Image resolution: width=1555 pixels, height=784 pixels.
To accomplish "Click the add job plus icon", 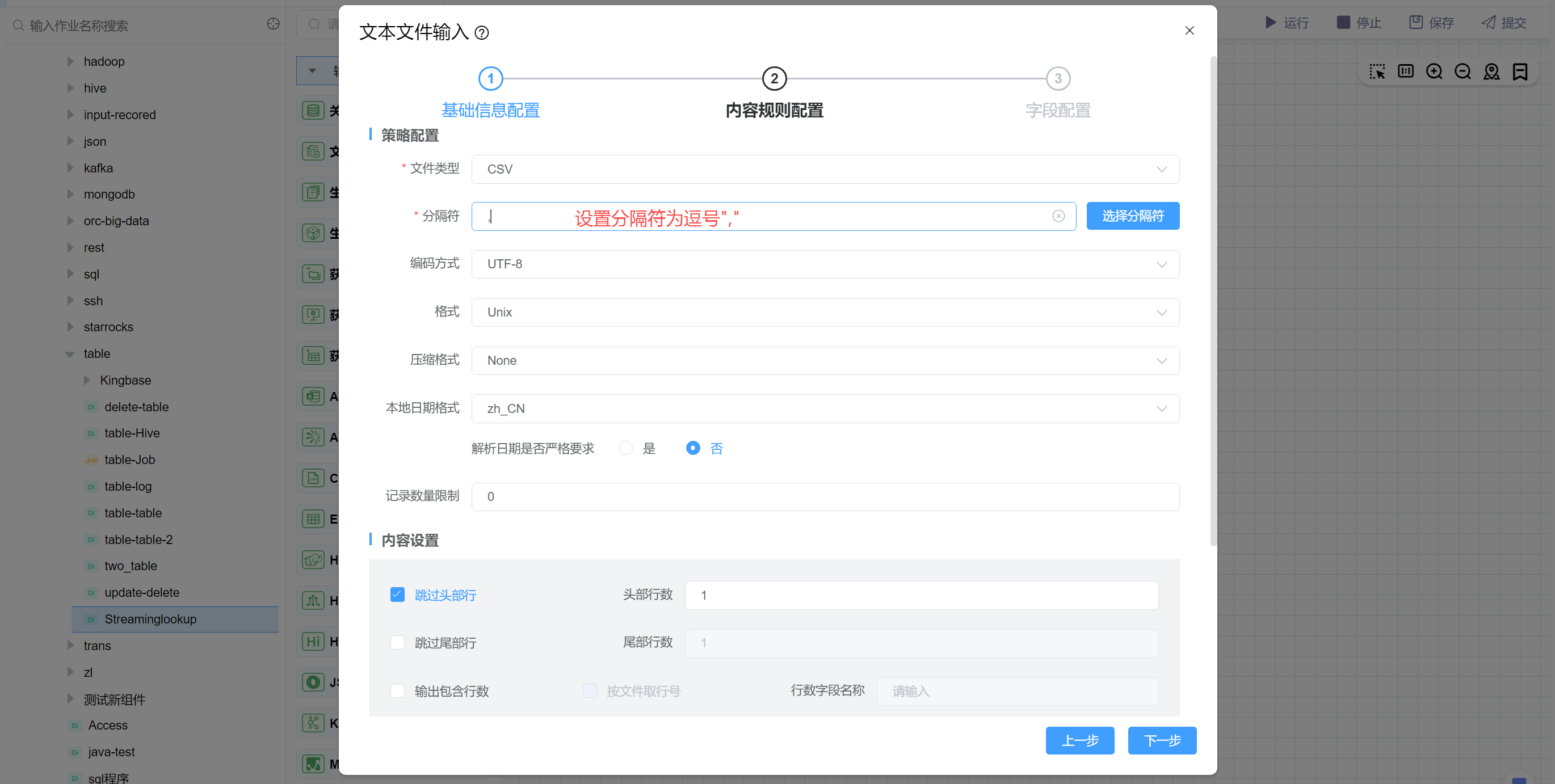I will point(273,24).
